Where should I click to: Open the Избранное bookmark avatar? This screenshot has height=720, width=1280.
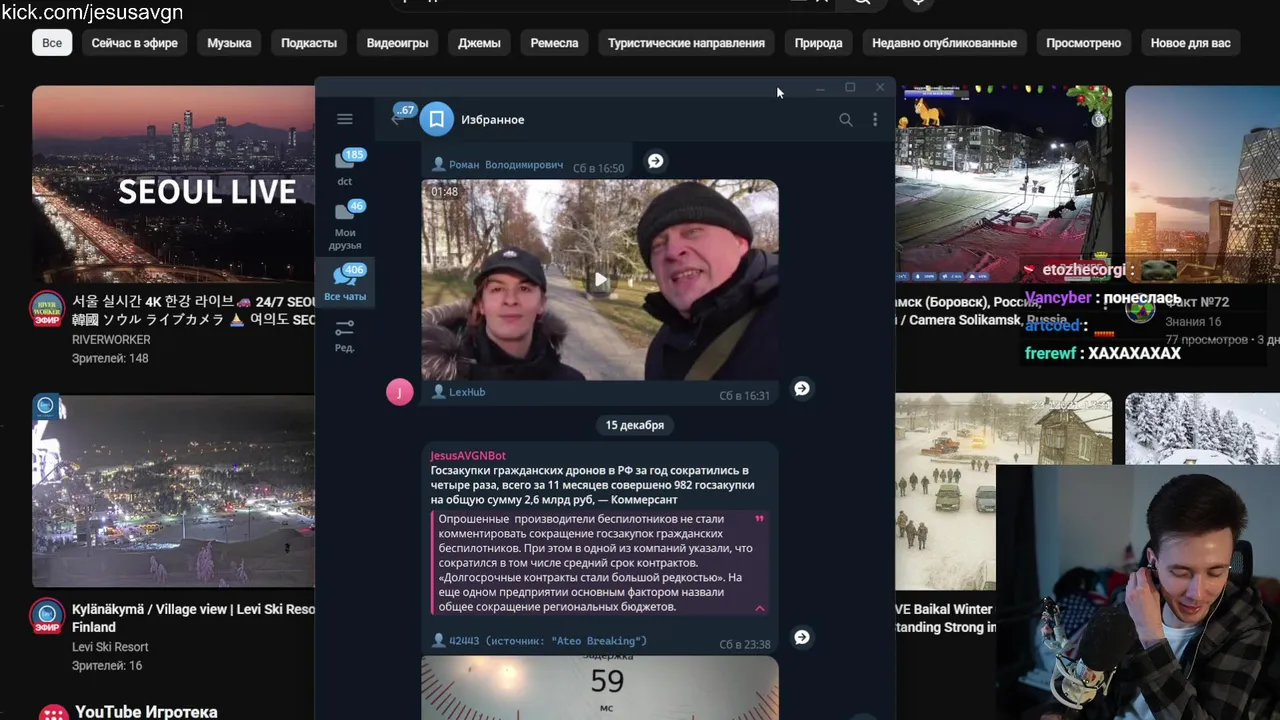click(x=437, y=120)
